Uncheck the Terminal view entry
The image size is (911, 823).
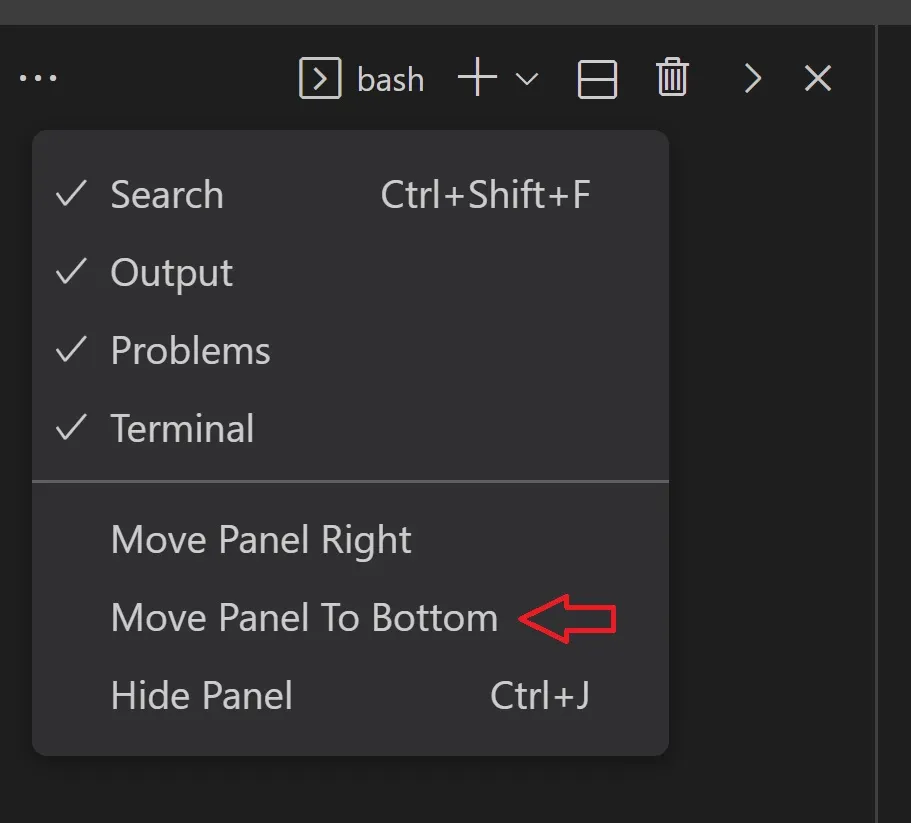point(182,429)
